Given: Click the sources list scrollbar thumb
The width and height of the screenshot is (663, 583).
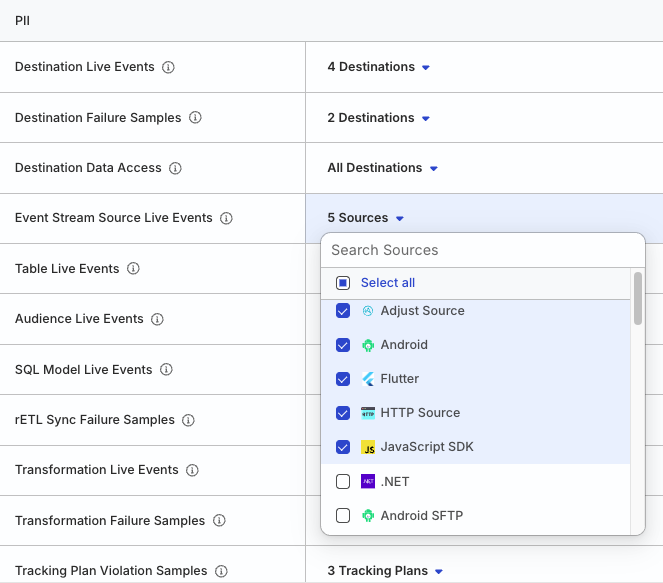Looking at the screenshot, I should coord(638,298).
